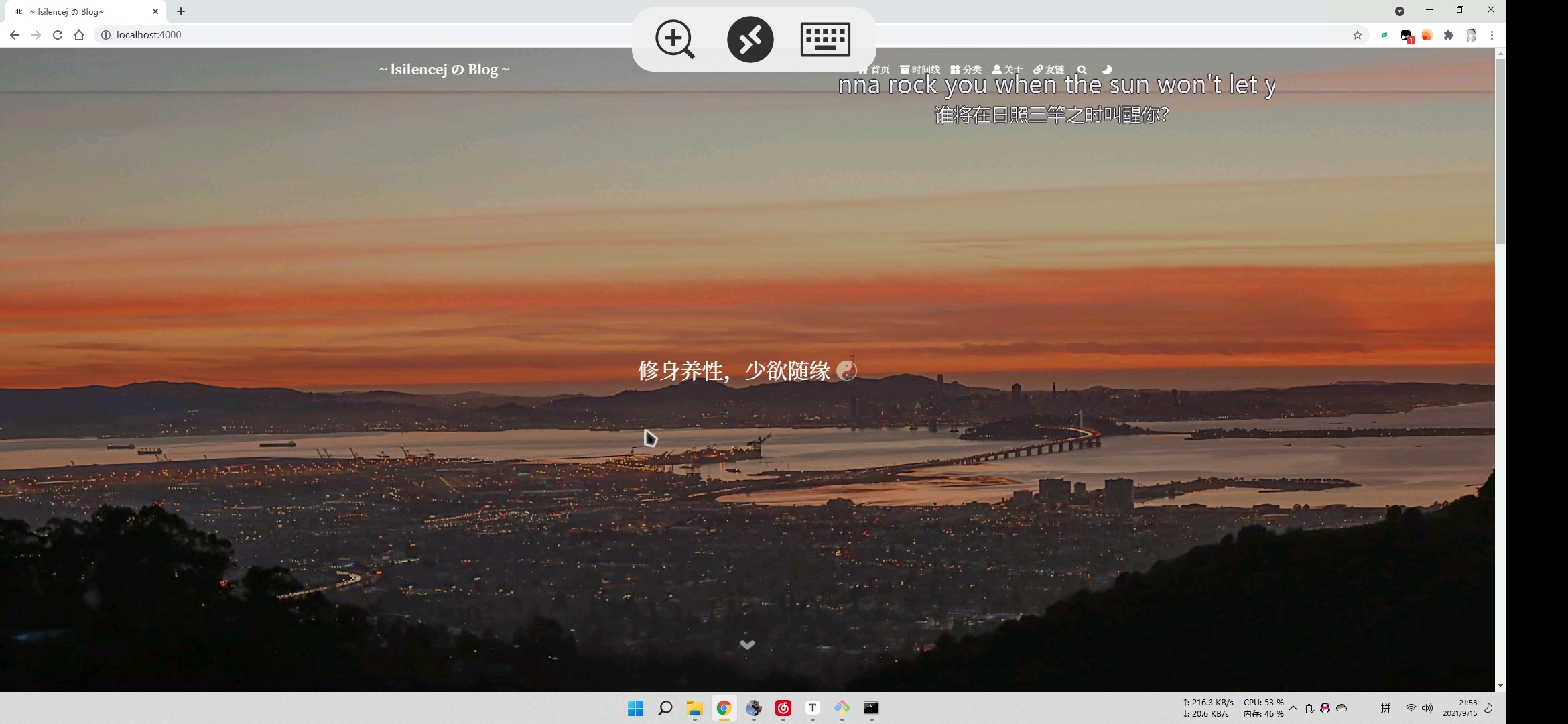The width and height of the screenshot is (1568, 724).
Task: Click the yin-yang icon beside the motto
Action: tap(847, 371)
